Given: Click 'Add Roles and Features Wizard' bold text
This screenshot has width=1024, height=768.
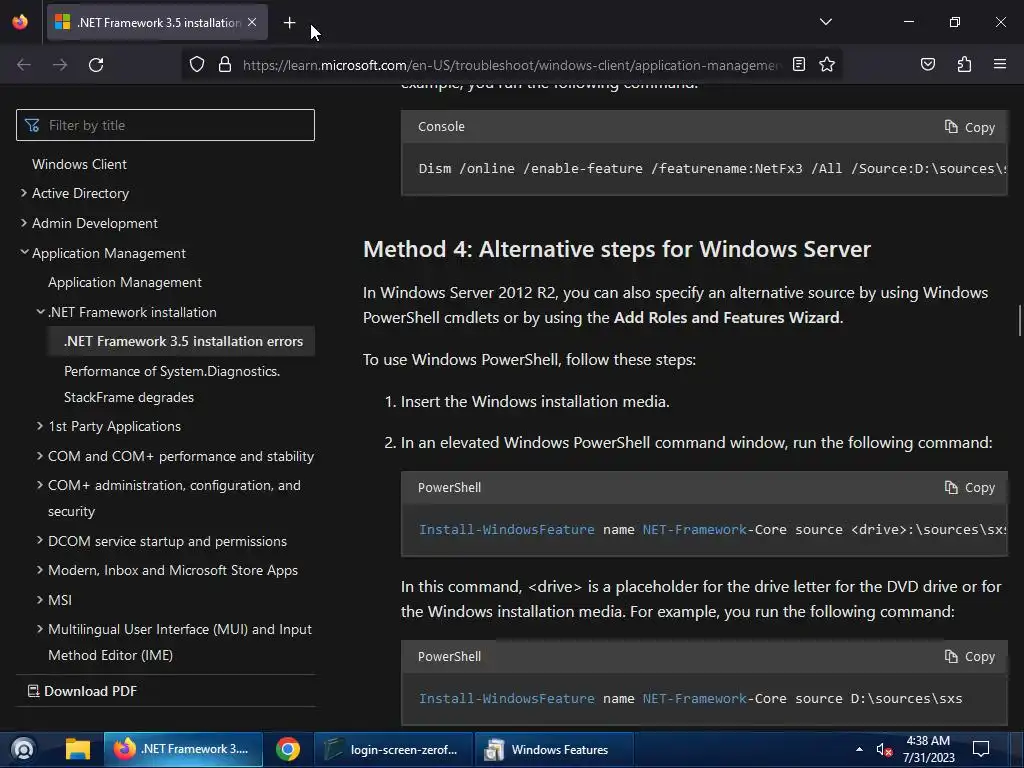Looking at the screenshot, I should (x=726, y=317).
